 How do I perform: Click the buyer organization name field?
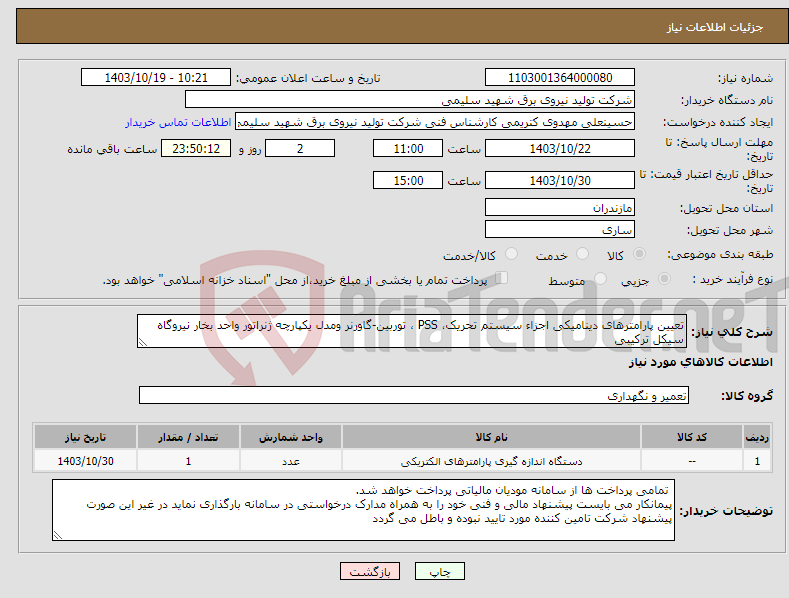(410, 100)
